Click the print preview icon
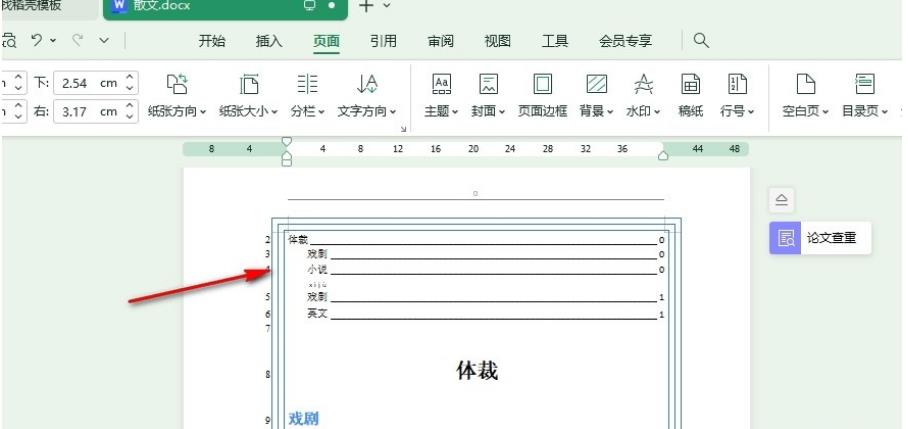 [9, 41]
